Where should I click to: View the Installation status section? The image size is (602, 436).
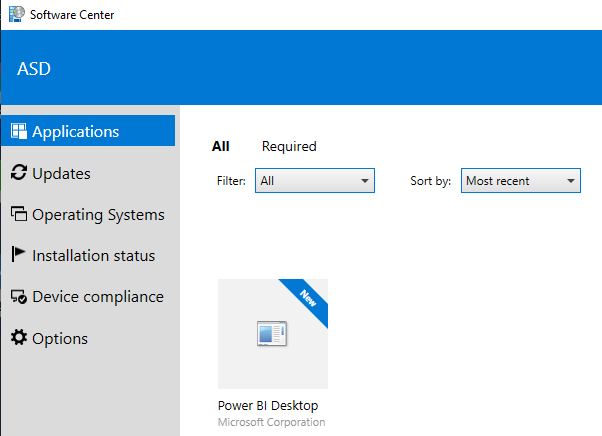point(94,256)
